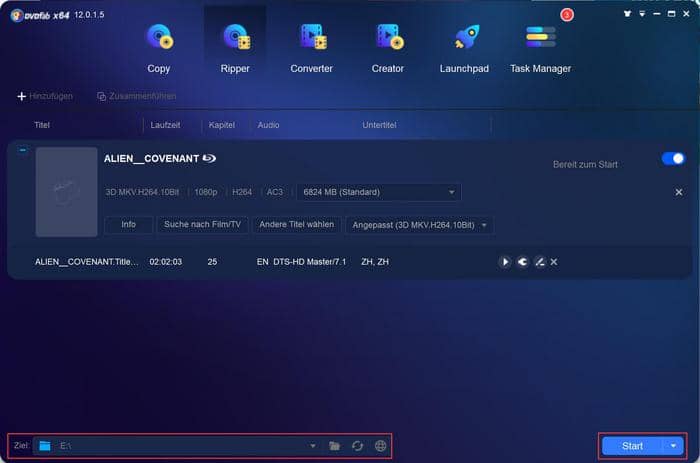
Task: Click the 1080p resolution label
Action: pos(206,192)
